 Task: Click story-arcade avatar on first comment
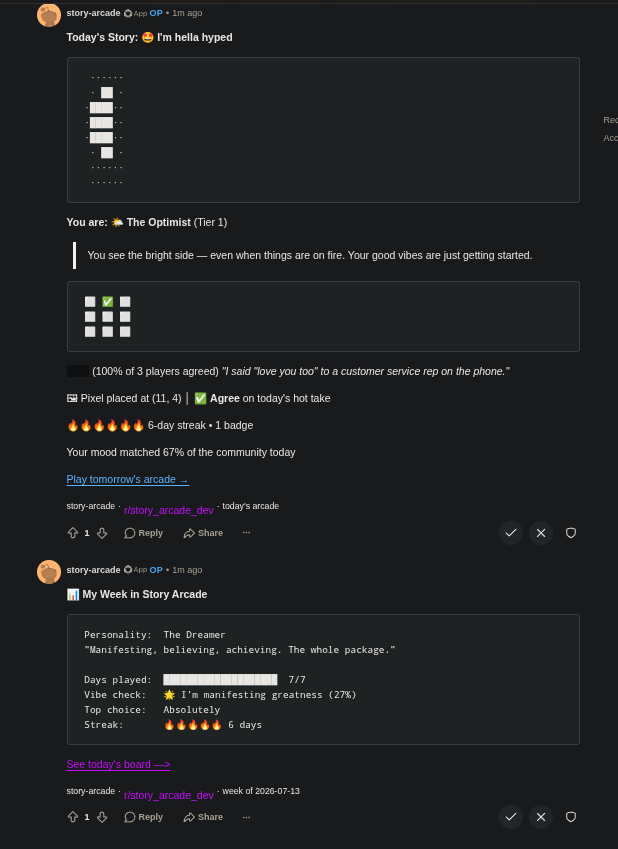[x=49, y=15]
